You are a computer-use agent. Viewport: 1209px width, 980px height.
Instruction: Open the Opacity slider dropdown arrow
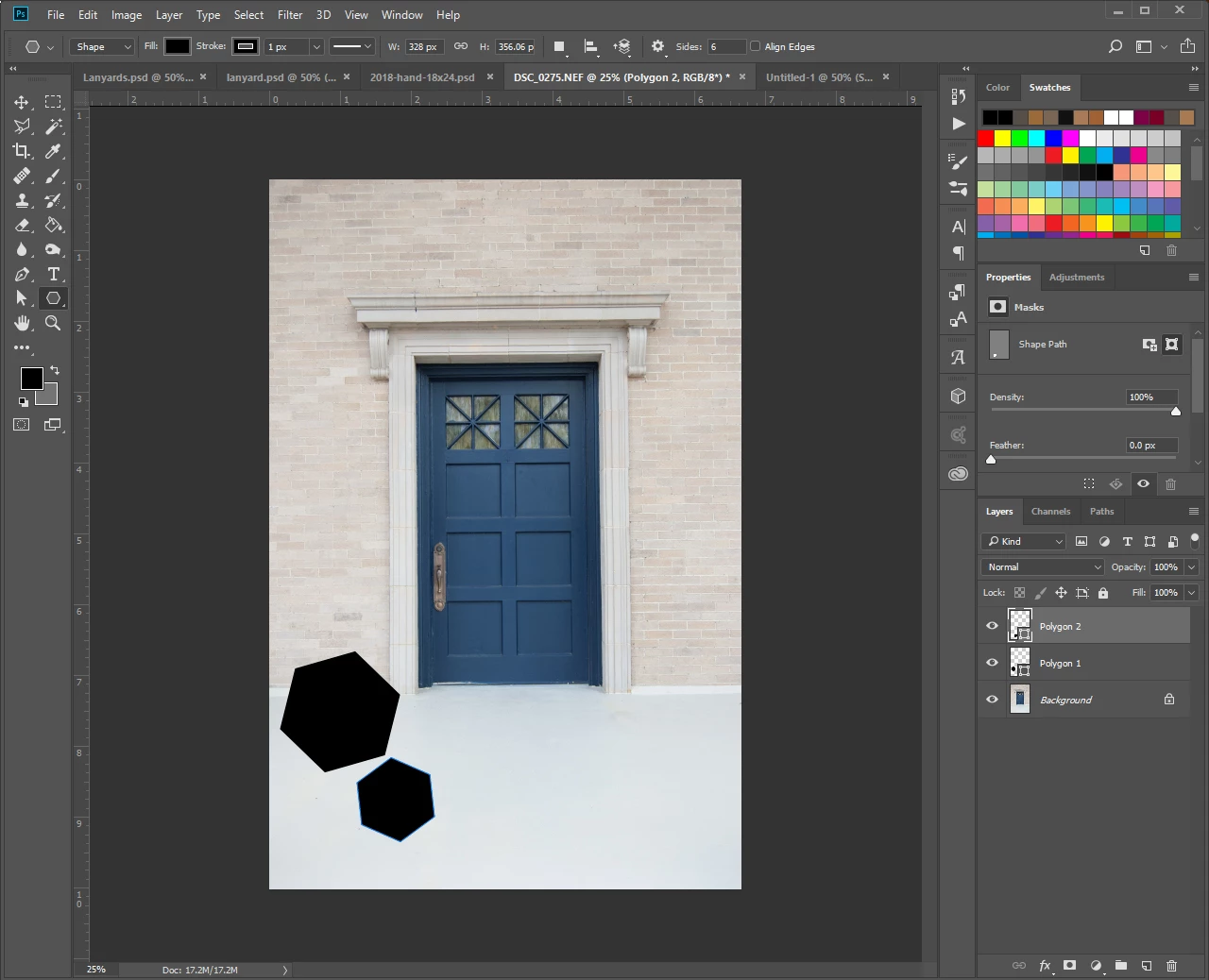[1191, 566]
